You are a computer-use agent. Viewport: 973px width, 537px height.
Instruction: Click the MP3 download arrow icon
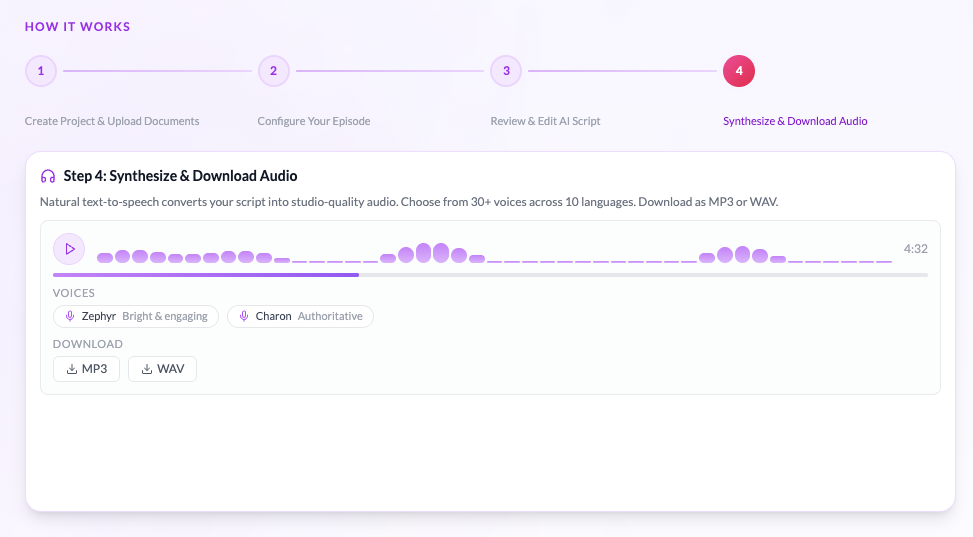72,369
